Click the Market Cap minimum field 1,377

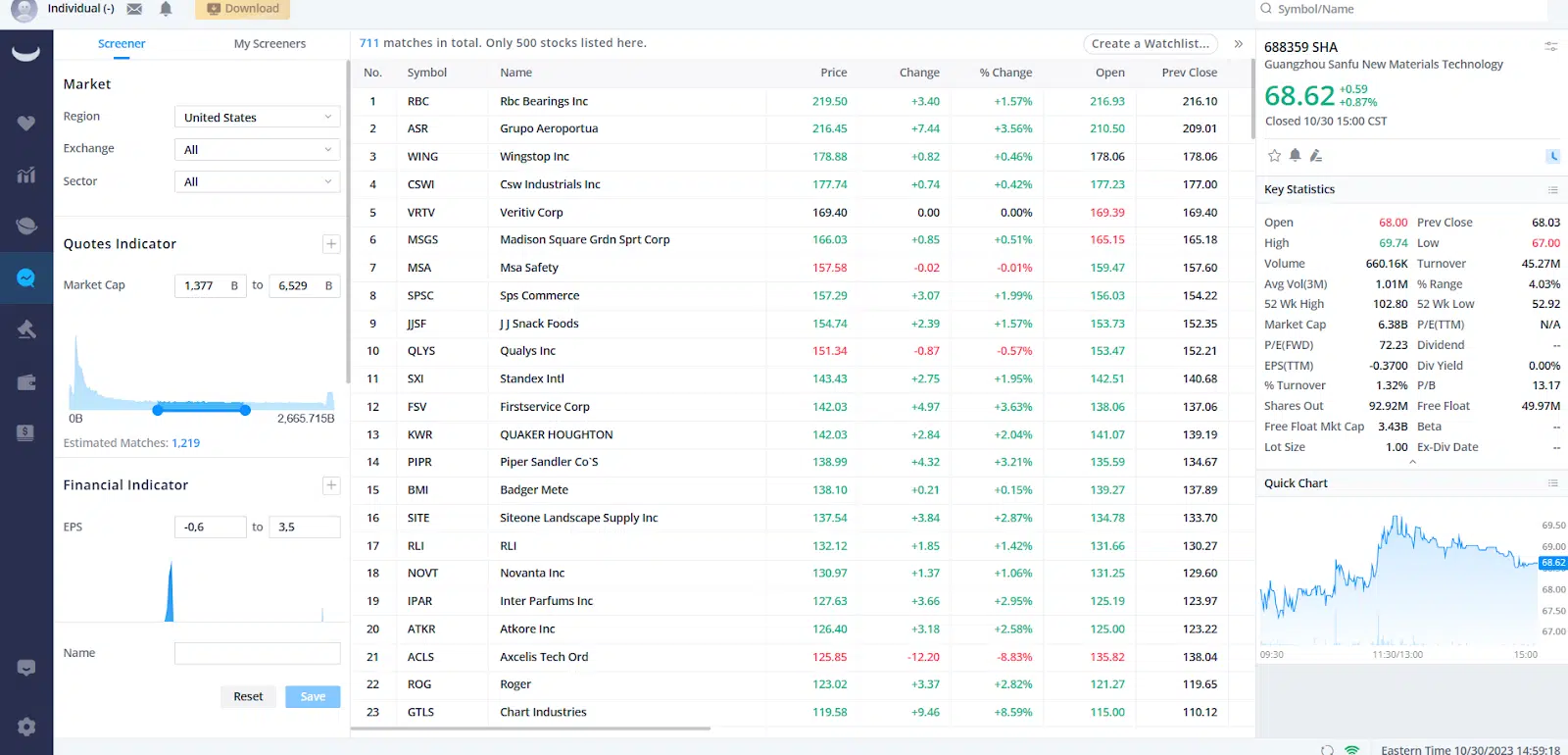tap(211, 286)
